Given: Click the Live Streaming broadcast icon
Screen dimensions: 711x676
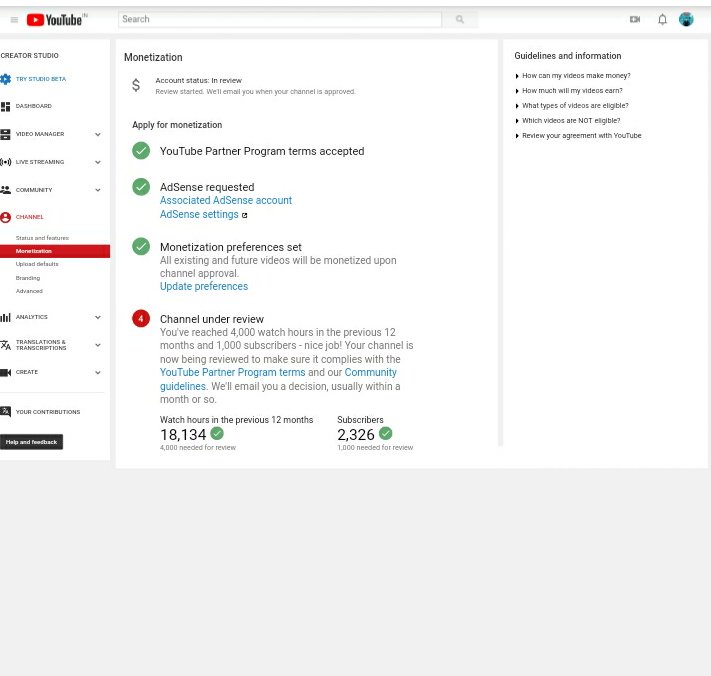Looking at the screenshot, I should tap(5, 162).
